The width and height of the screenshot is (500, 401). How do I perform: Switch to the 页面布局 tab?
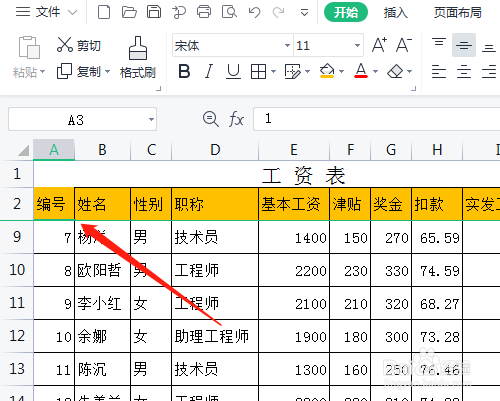tap(458, 13)
